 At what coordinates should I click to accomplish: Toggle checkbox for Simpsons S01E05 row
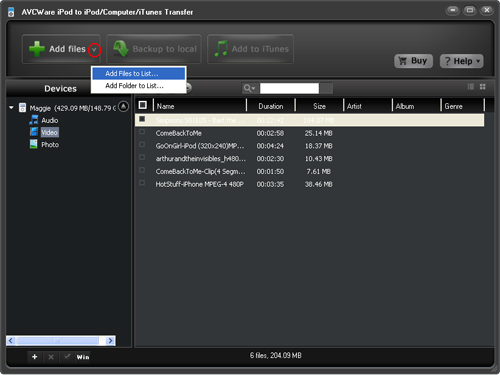coord(142,119)
